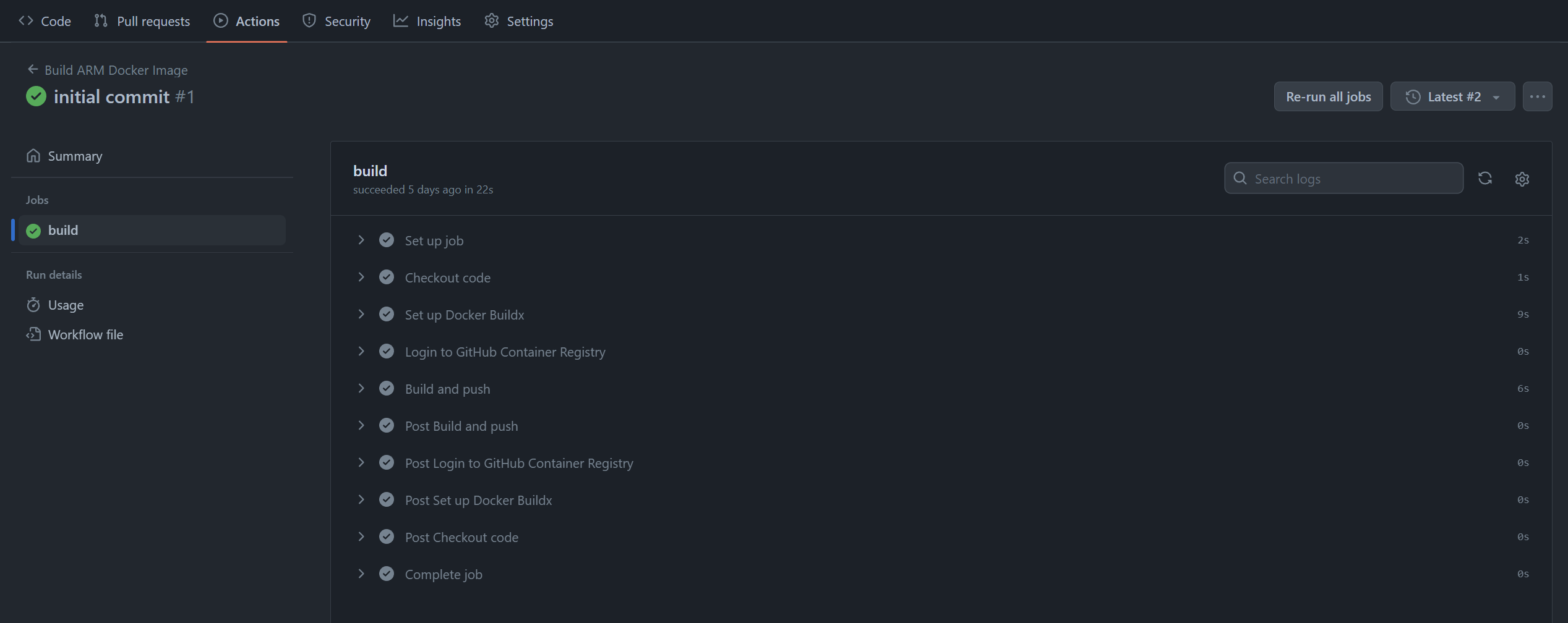Expand the Checkout code step

361,277
